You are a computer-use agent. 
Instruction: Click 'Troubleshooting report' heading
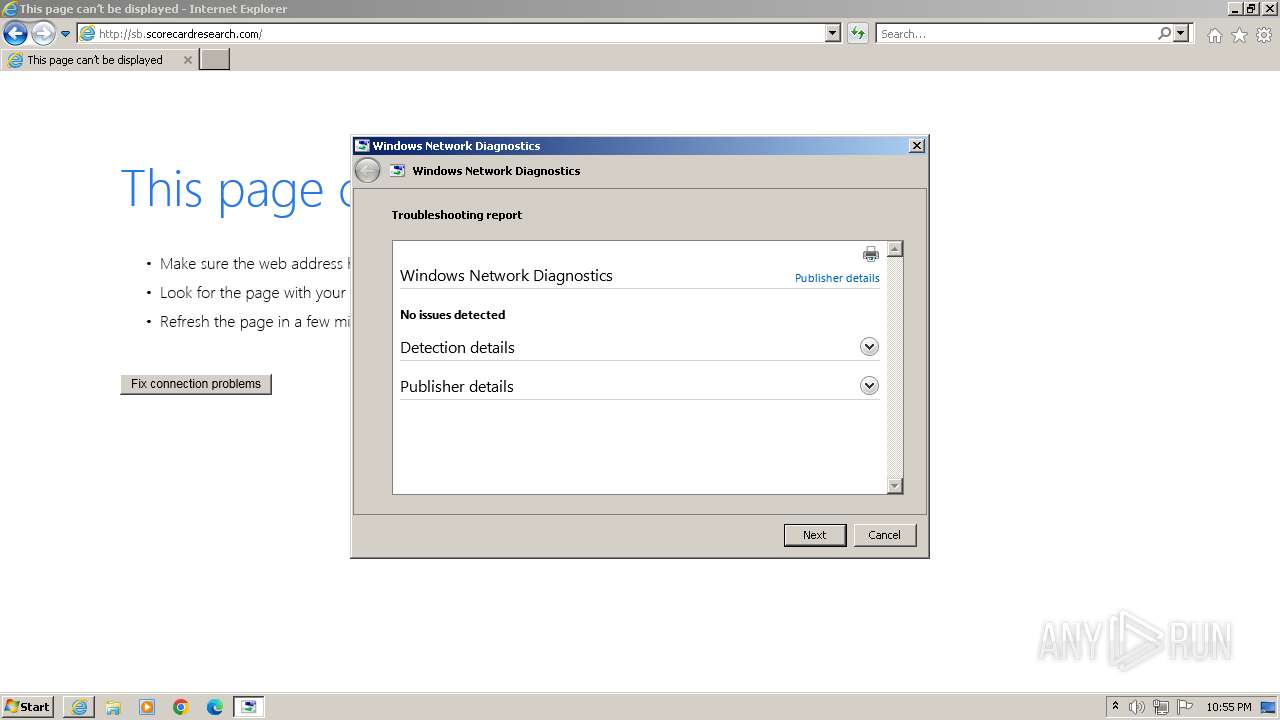point(457,215)
